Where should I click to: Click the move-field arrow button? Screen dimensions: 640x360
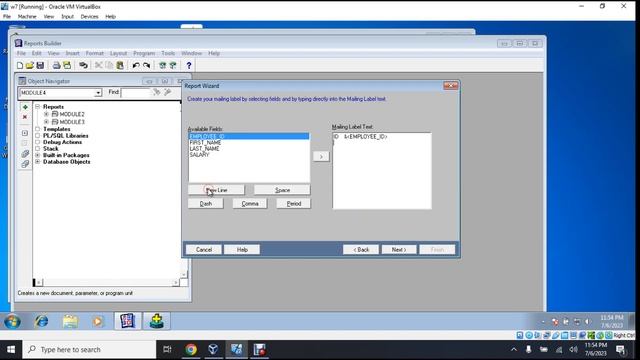pos(321,156)
